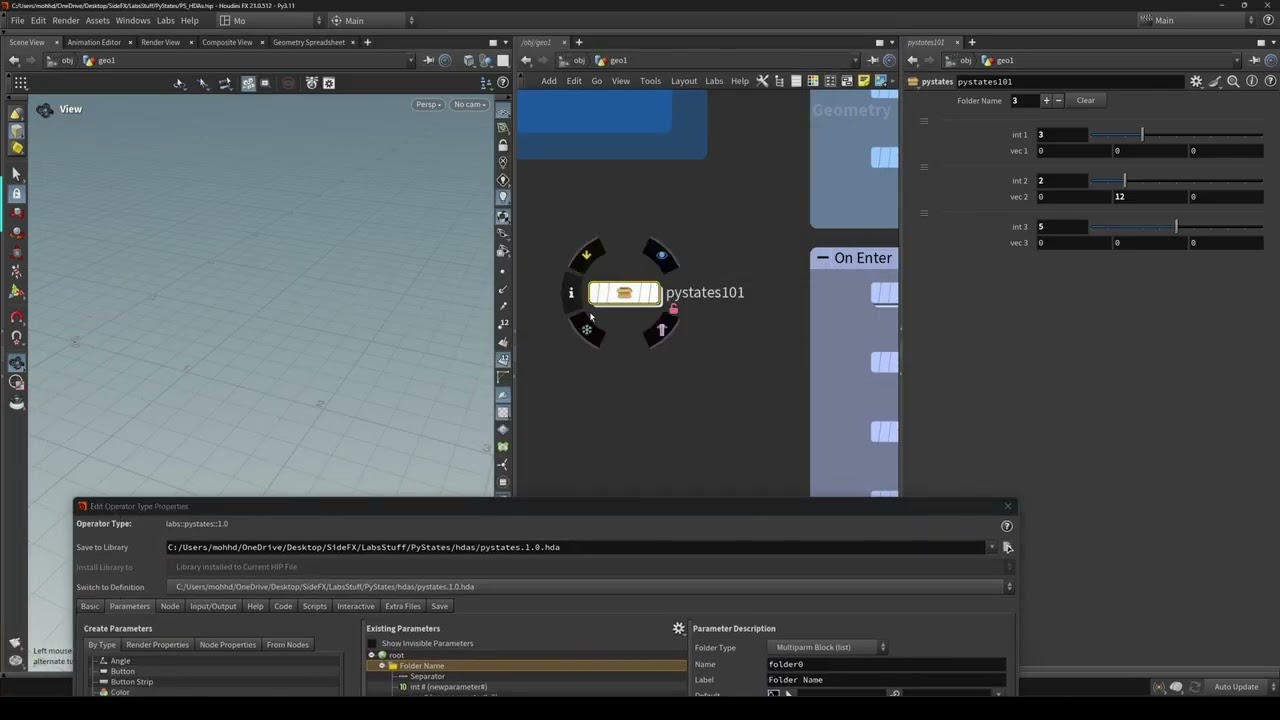
Task: Click the back arrow in Scene View path
Action: coord(14,60)
